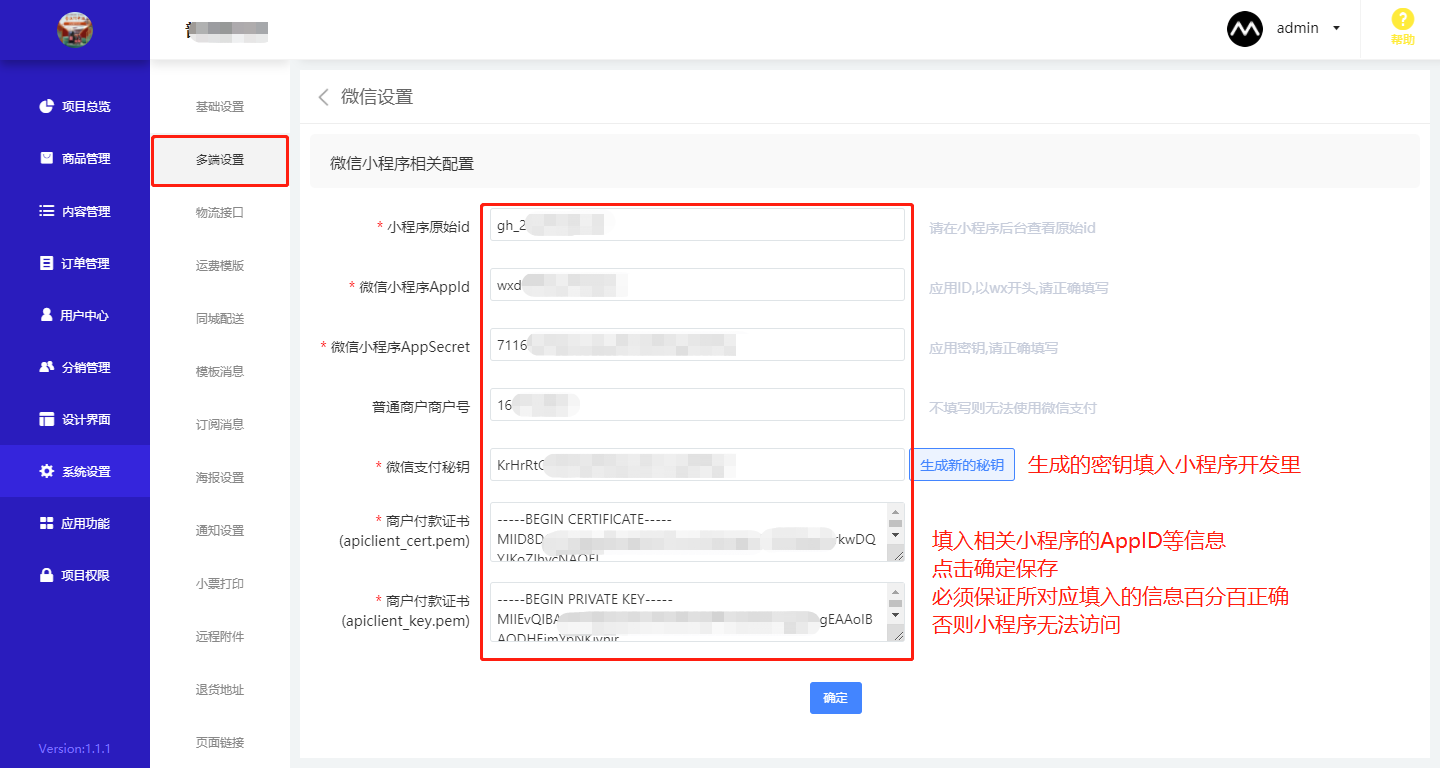This screenshot has width=1440, height=768.
Task: Open 项目权限 in the sidebar
Action: click(75, 575)
